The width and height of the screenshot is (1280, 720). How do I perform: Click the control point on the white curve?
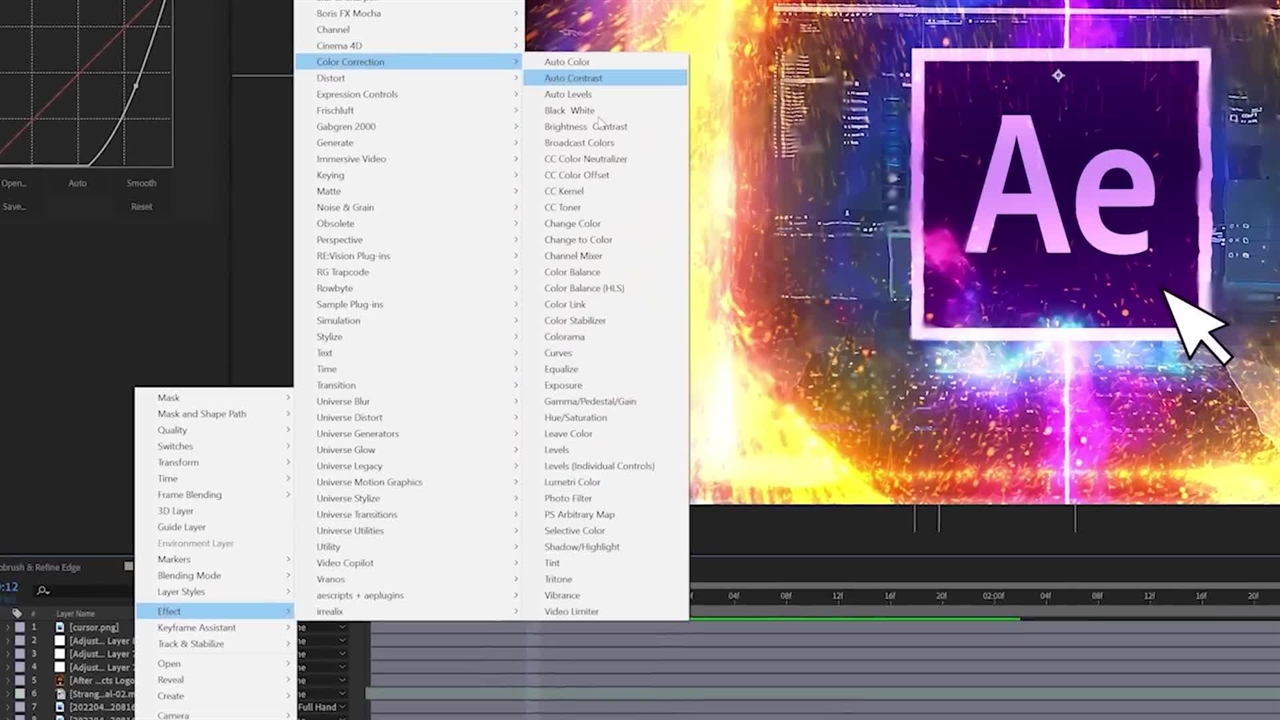(137, 87)
